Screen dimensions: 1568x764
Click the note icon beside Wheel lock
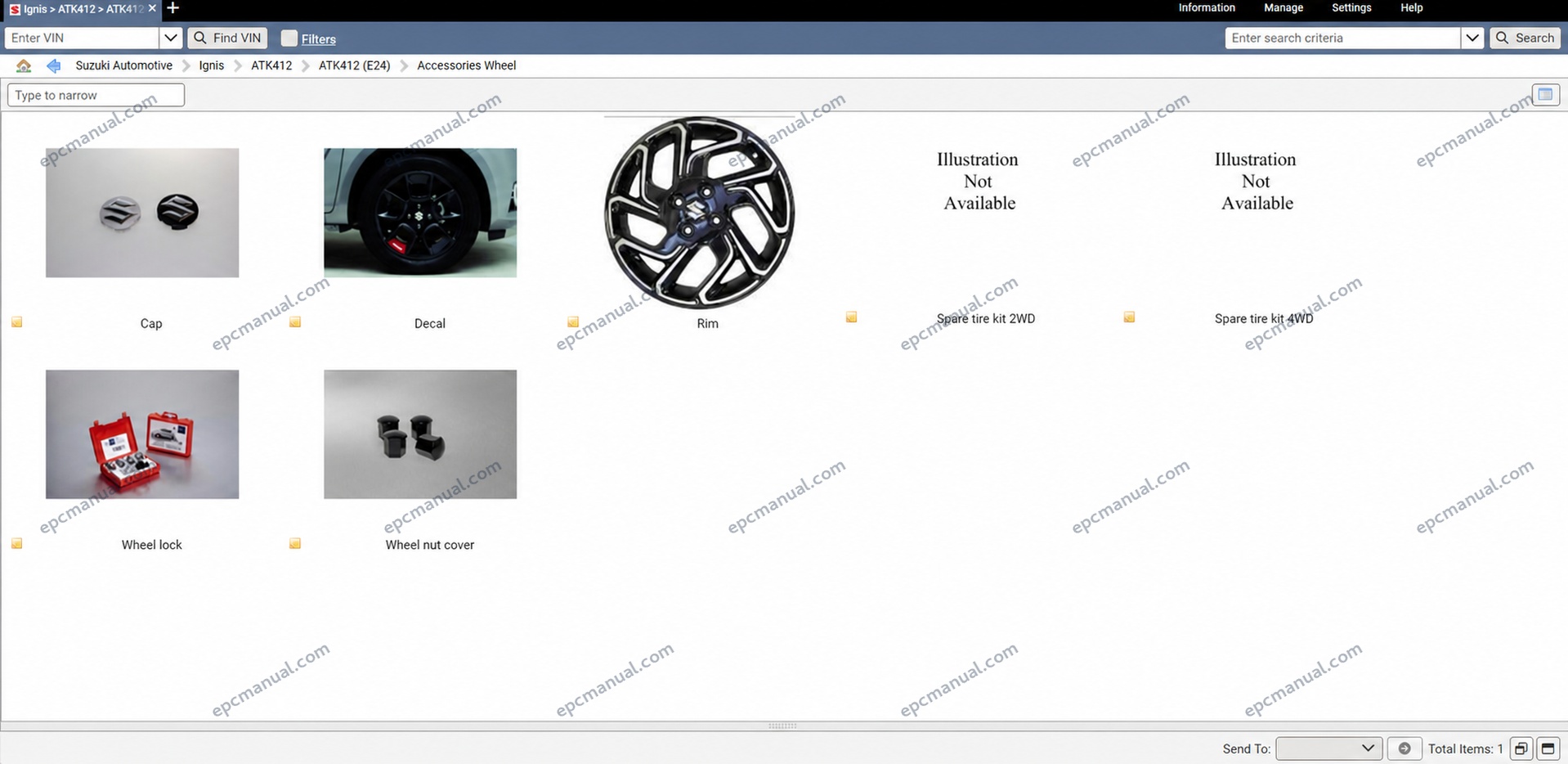pos(17,543)
